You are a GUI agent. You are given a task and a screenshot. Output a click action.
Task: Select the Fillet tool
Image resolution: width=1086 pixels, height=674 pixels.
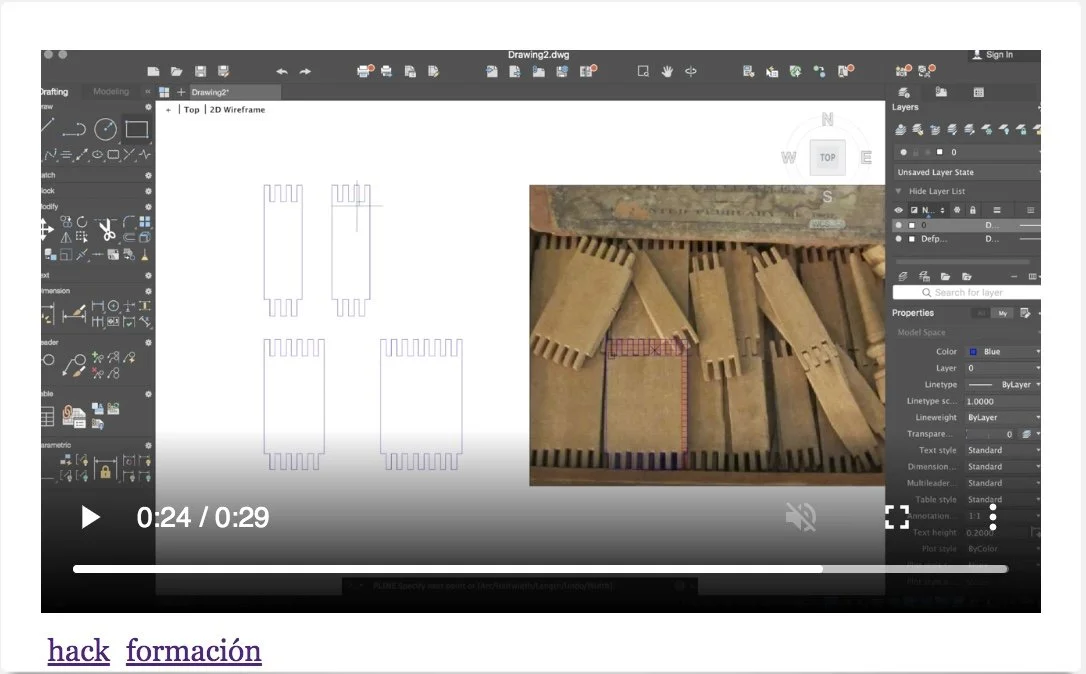tap(129, 222)
